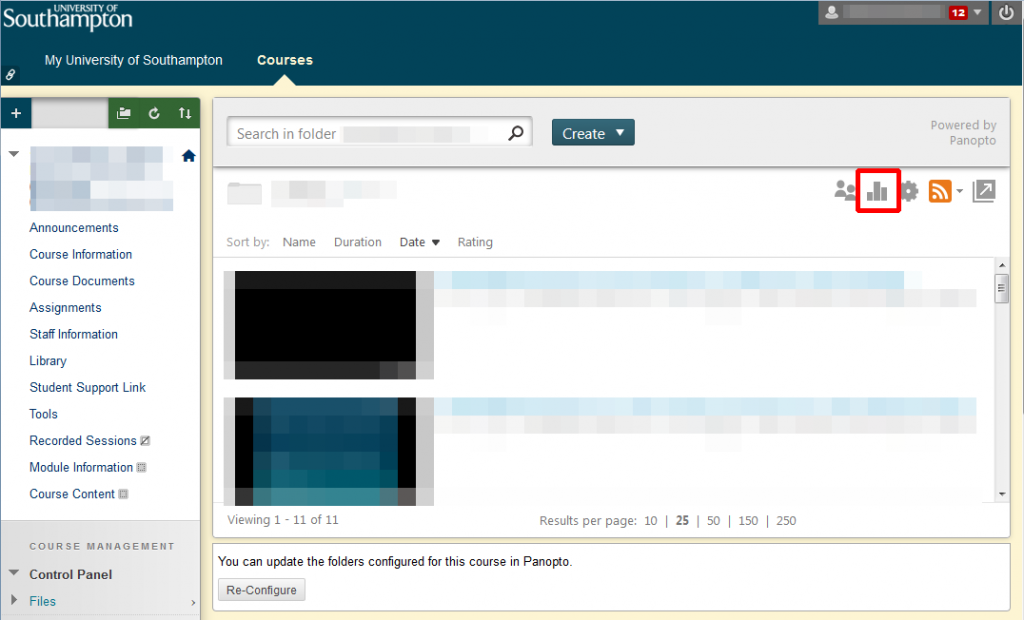Click the orange RSS feed icon

[x=940, y=191]
